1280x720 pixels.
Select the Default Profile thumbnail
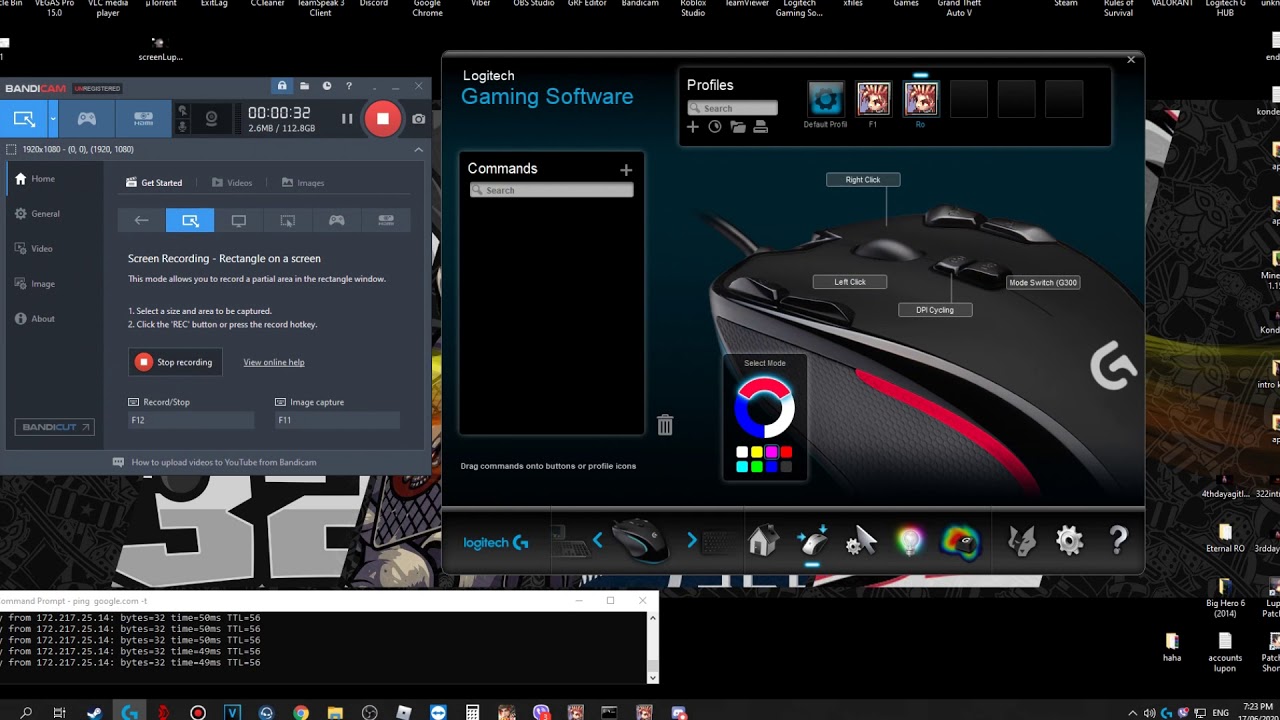pos(826,100)
